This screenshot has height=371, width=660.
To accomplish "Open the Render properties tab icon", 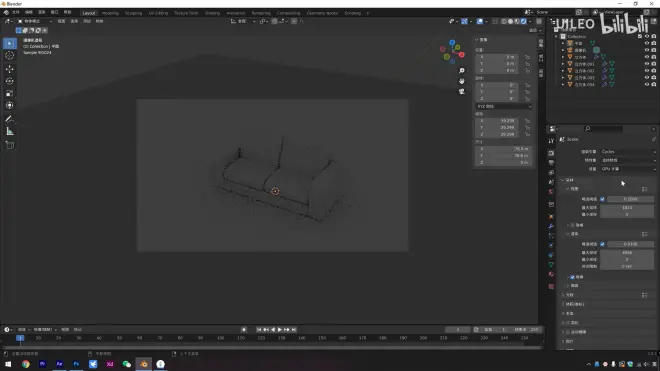I will (551, 153).
